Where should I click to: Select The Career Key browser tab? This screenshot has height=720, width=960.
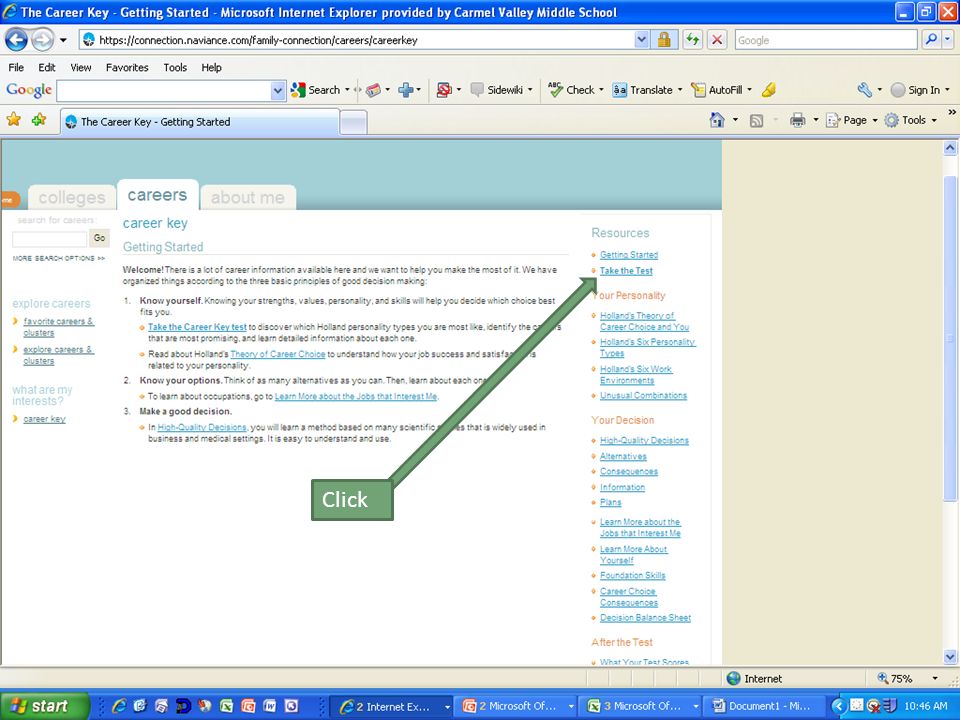click(x=200, y=122)
